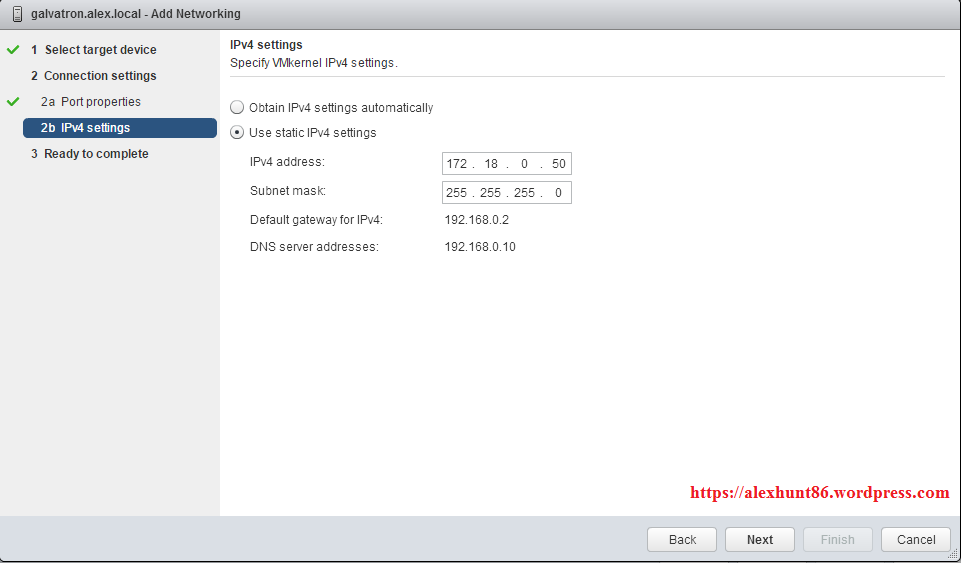Click the 'IPv4 address:' label

point(287,162)
